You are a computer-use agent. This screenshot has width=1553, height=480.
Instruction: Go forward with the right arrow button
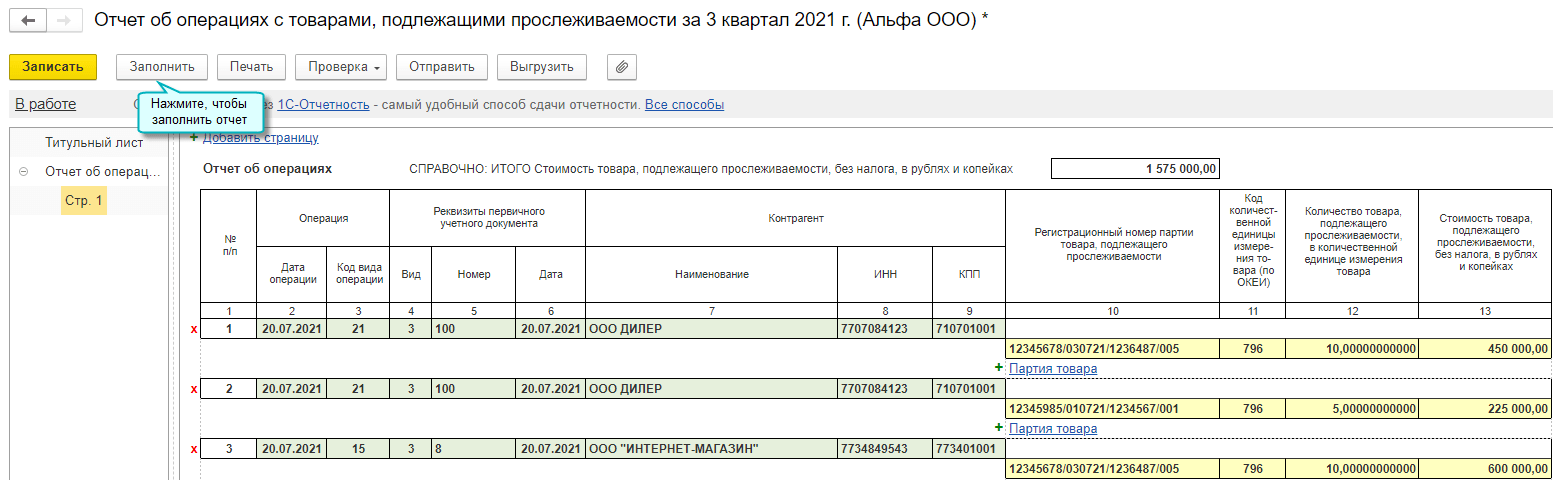(x=63, y=19)
